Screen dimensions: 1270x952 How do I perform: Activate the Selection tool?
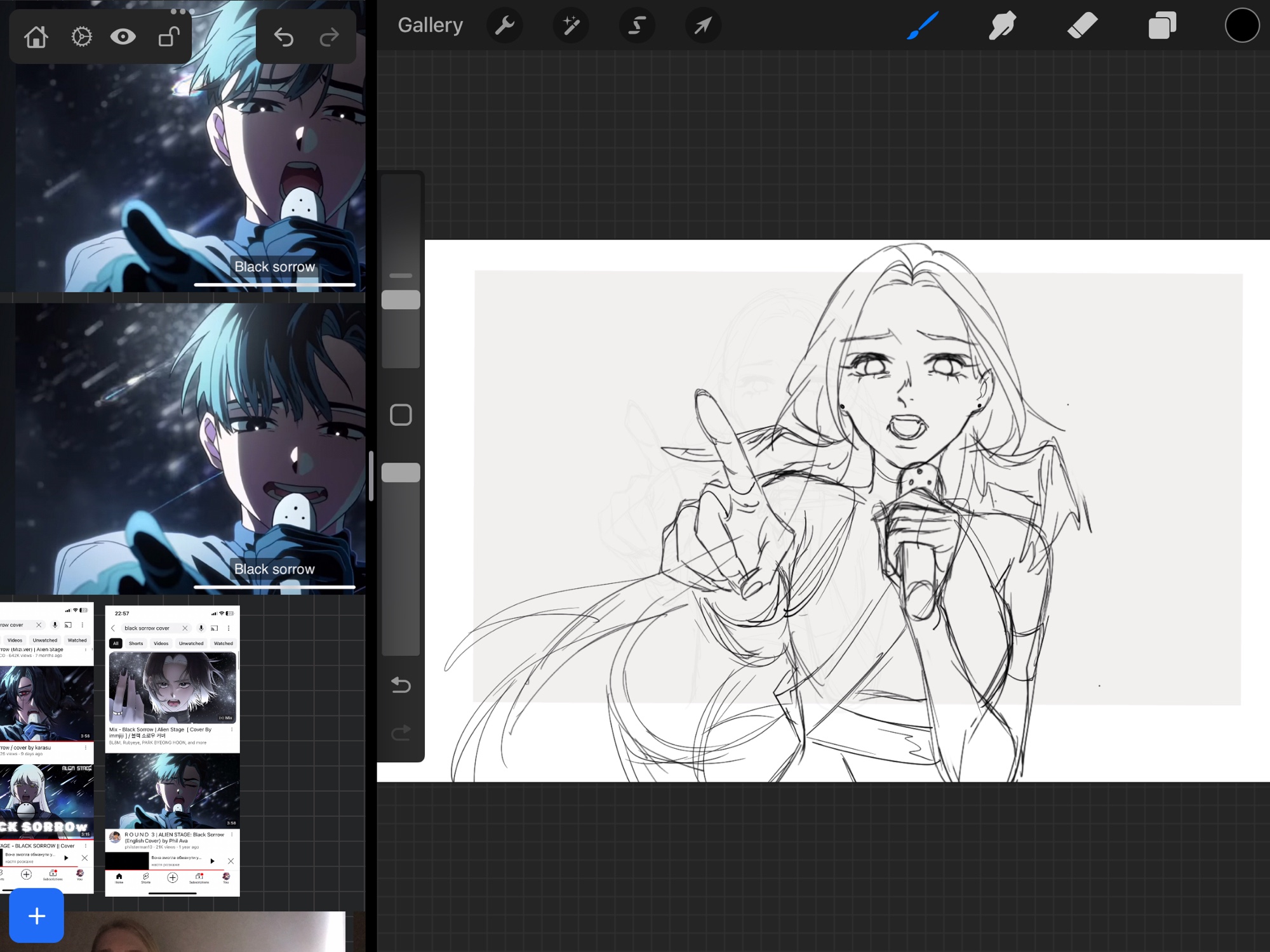coord(636,26)
